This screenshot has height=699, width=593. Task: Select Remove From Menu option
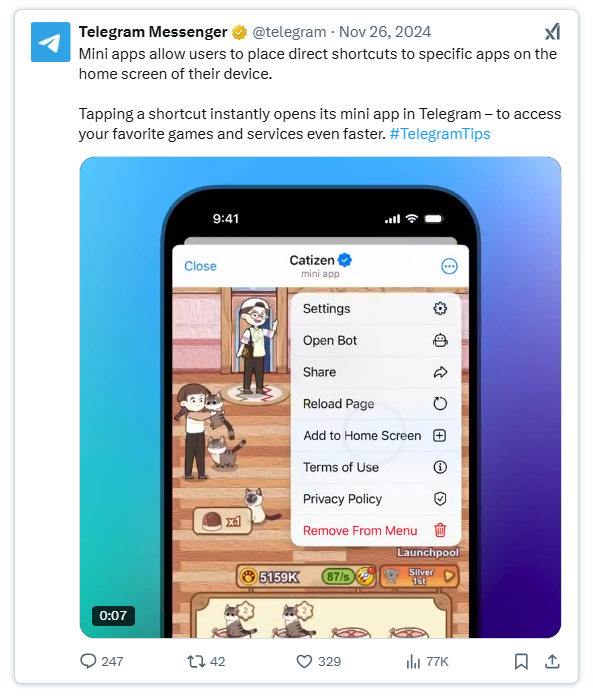point(375,530)
